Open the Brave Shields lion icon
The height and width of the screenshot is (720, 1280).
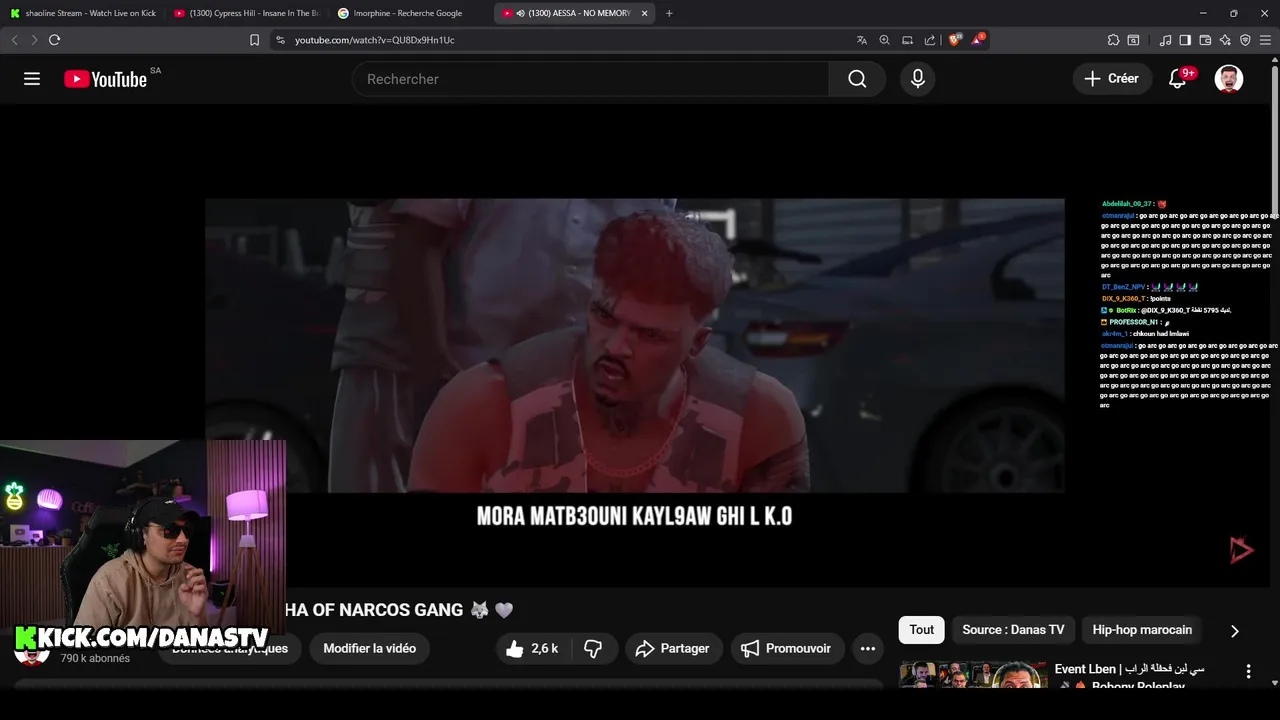click(x=955, y=40)
